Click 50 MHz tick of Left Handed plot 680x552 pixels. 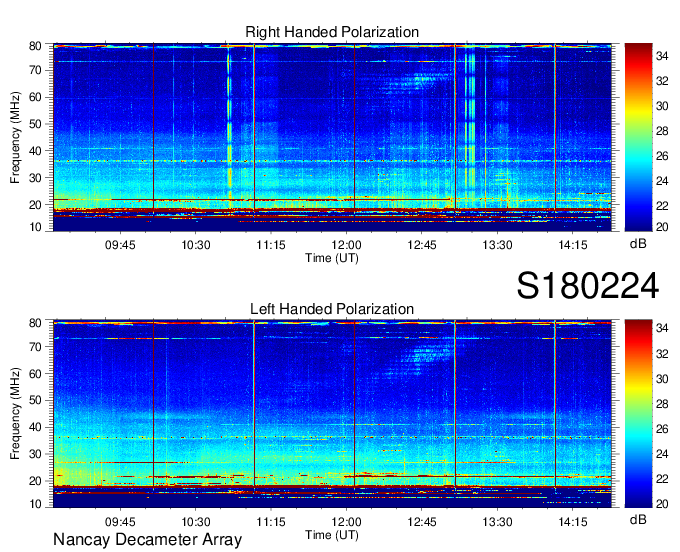[35, 401]
